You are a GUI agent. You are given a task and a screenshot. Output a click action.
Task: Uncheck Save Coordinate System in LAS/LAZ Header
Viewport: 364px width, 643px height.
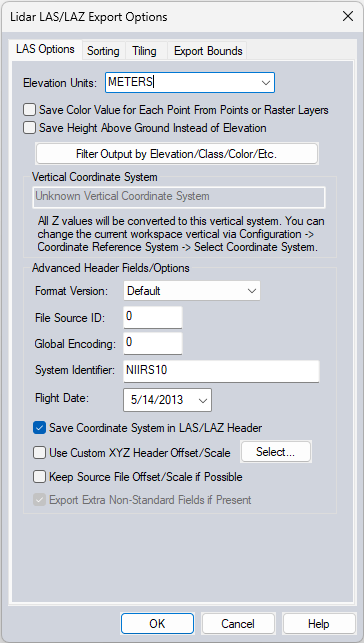[39, 428]
